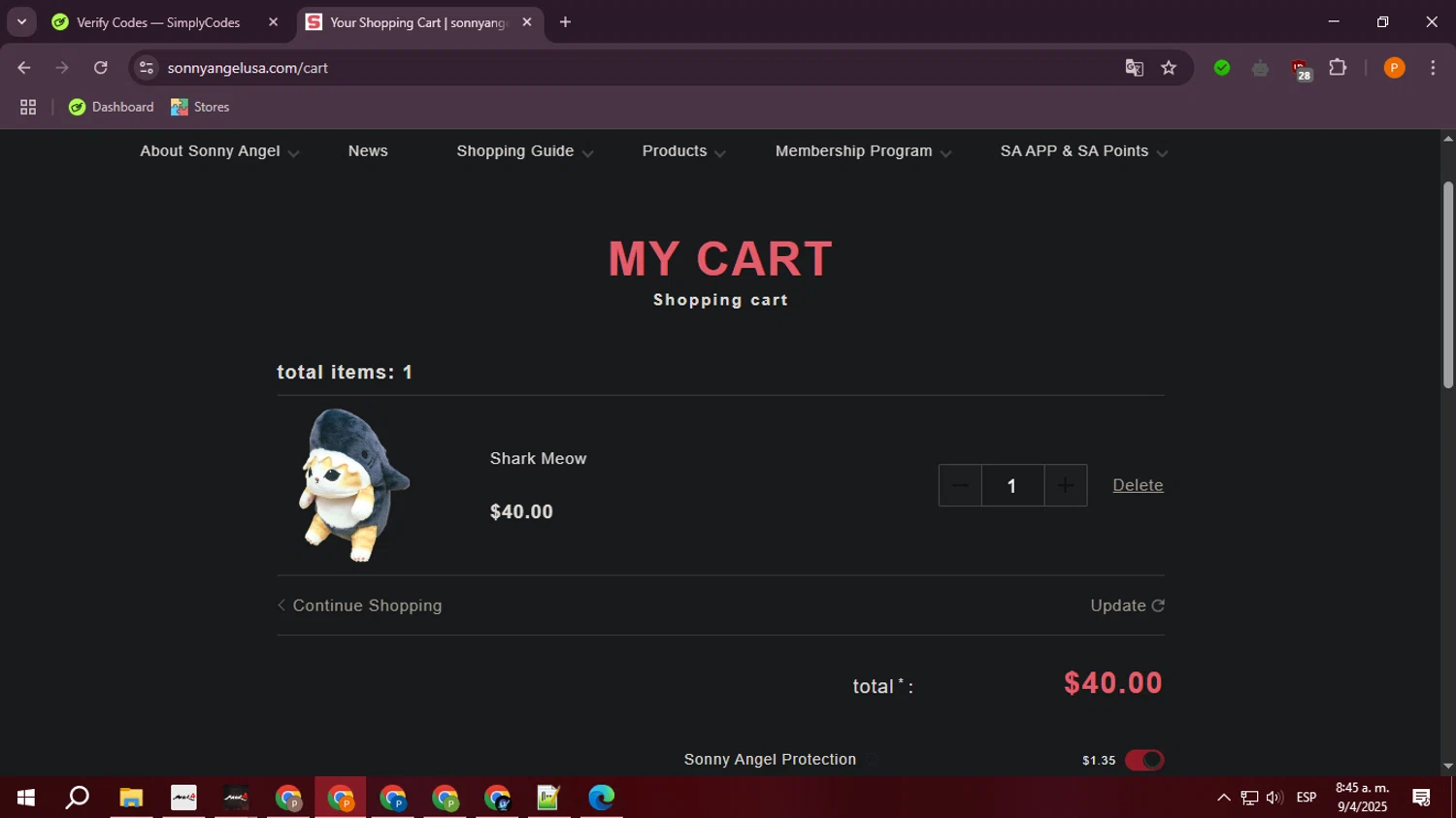View site information icon in address bar
This screenshot has width=1456, height=818.
[147, 68]
